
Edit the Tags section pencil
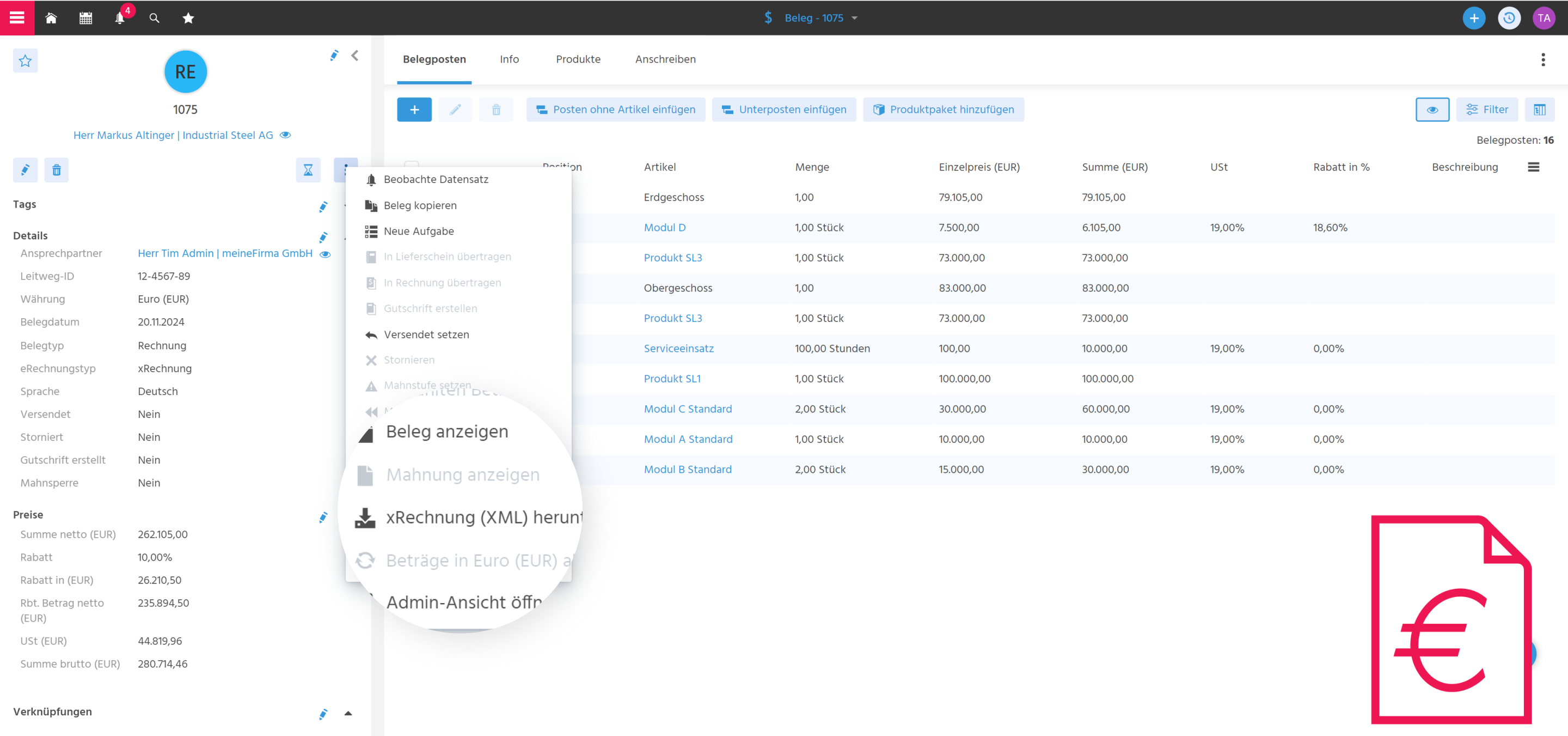323,206
